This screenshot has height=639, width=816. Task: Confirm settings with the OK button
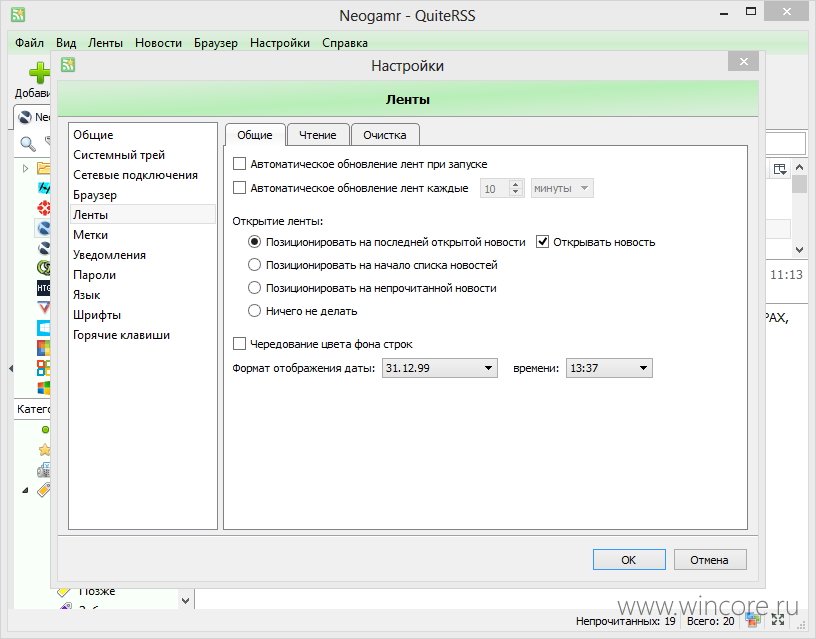[x=629, y=559]
